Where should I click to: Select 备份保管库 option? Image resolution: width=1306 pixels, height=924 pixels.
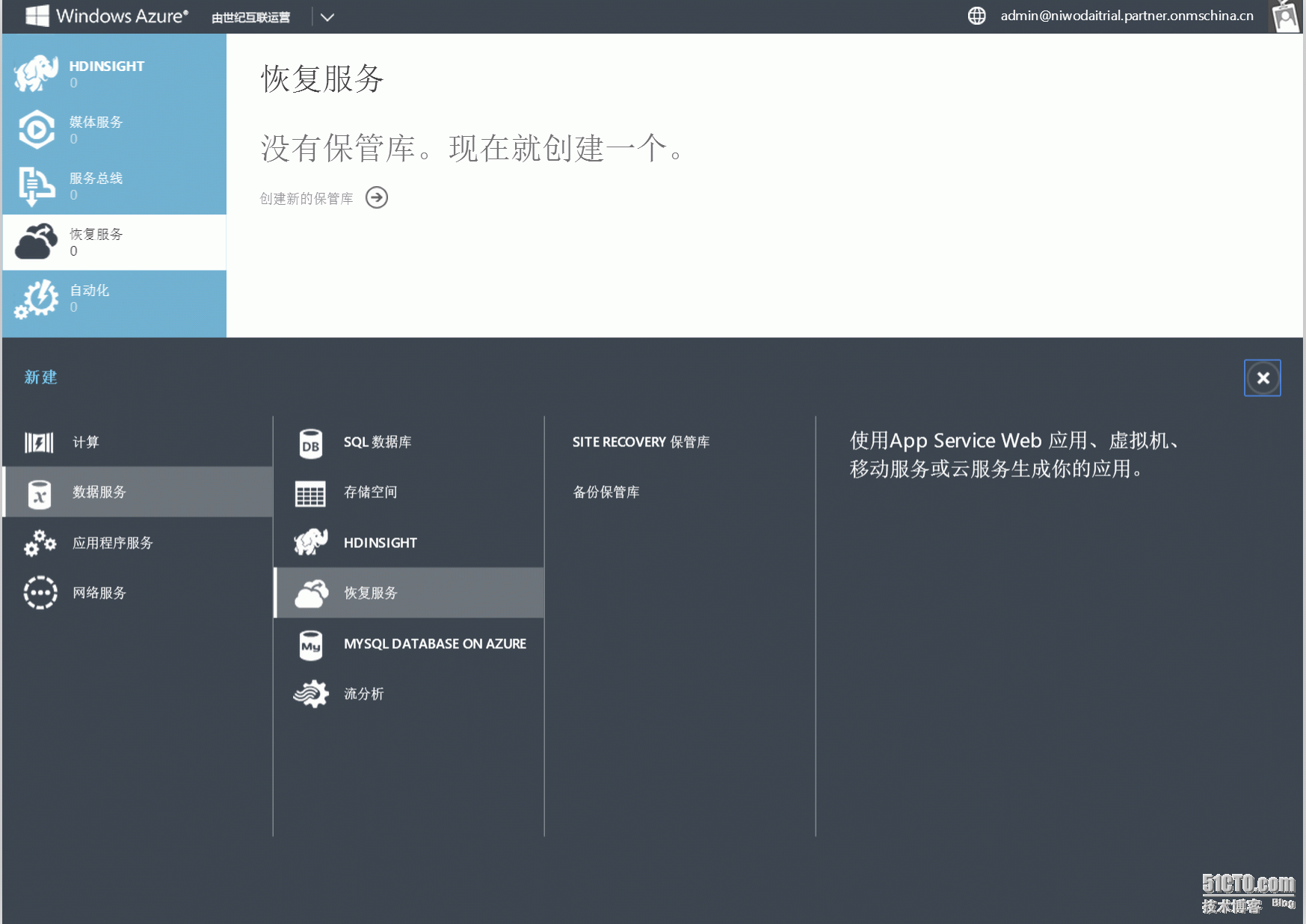tap(606, 492)
